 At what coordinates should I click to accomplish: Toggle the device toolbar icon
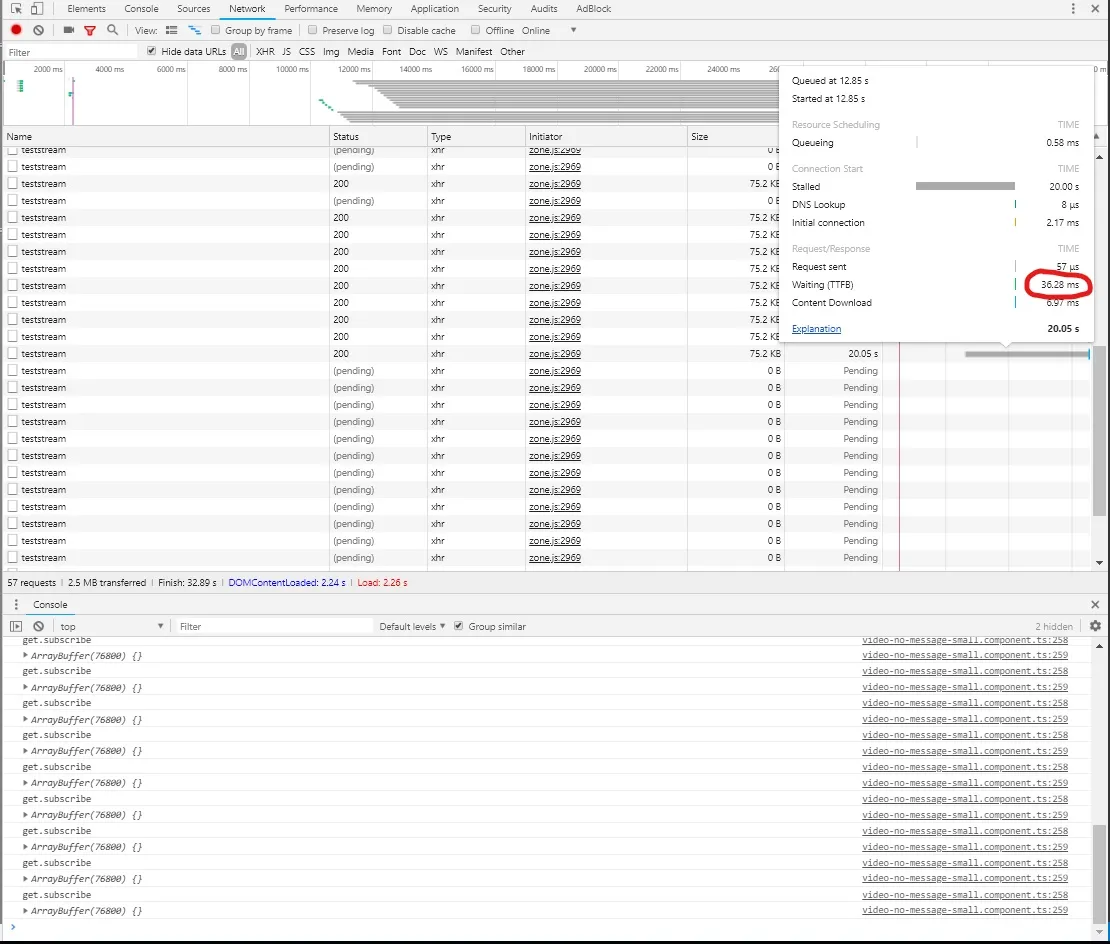[x=37, y=8]
